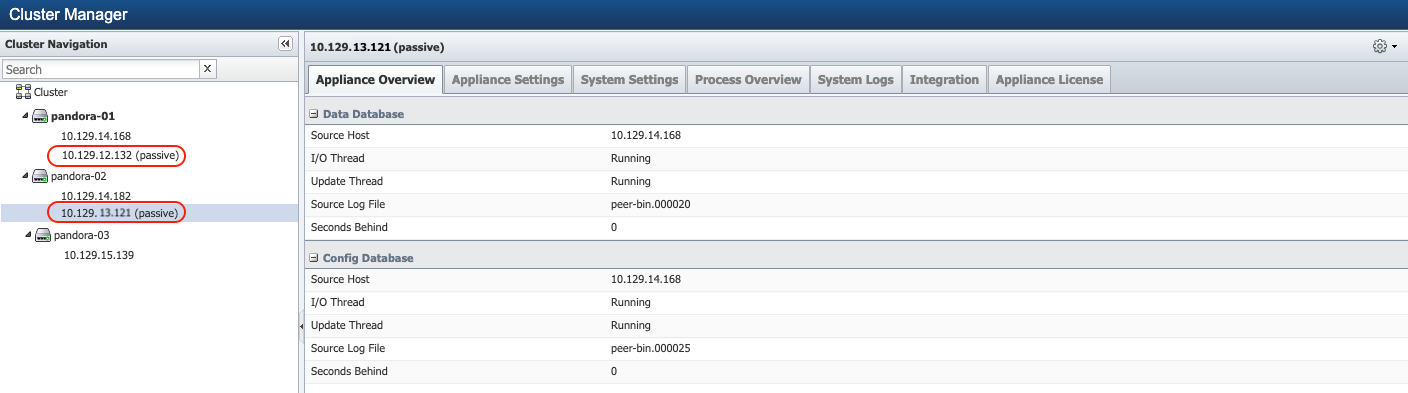Click the Cluster Manager title

68,15
